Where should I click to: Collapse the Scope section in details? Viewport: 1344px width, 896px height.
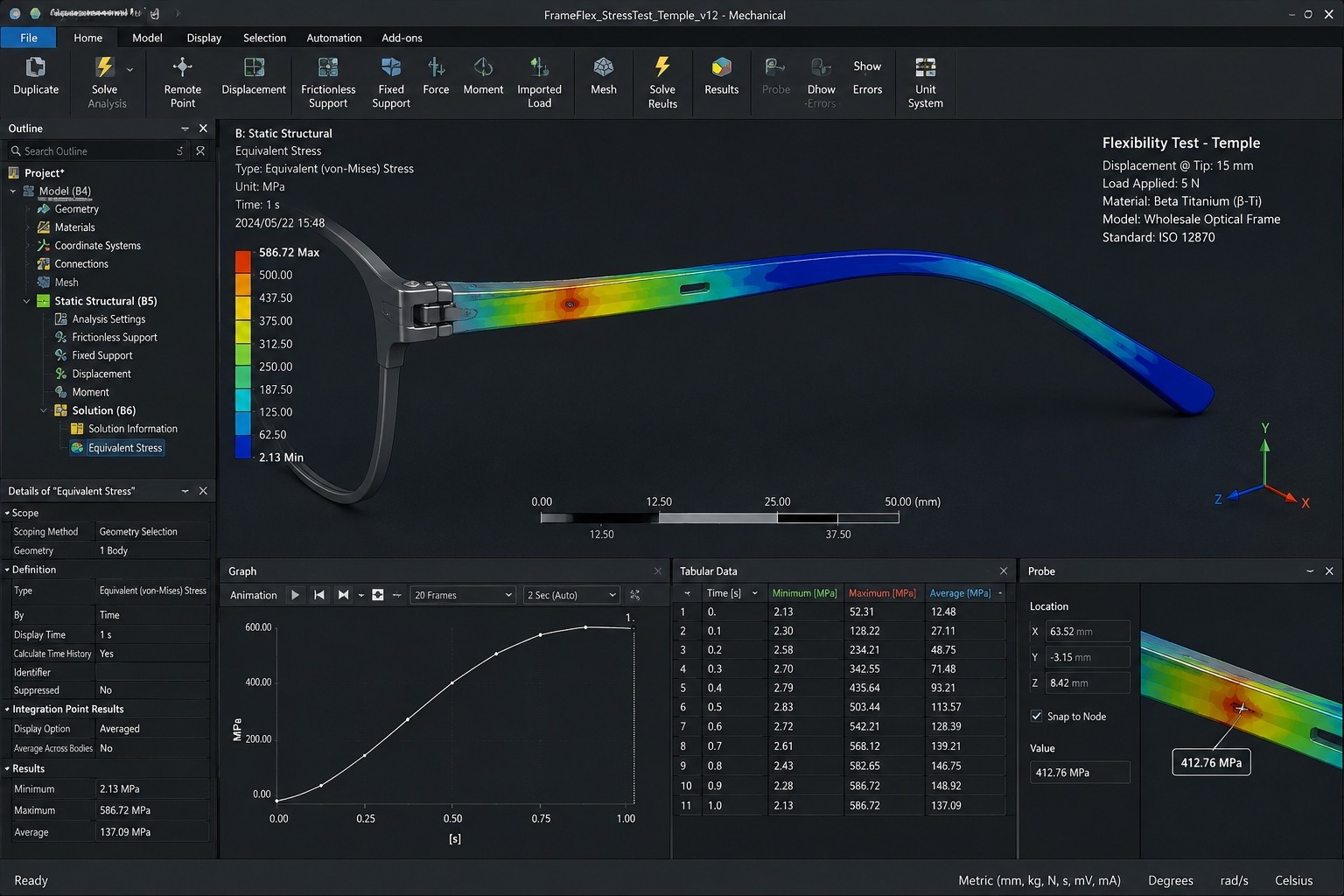(7, 513)
